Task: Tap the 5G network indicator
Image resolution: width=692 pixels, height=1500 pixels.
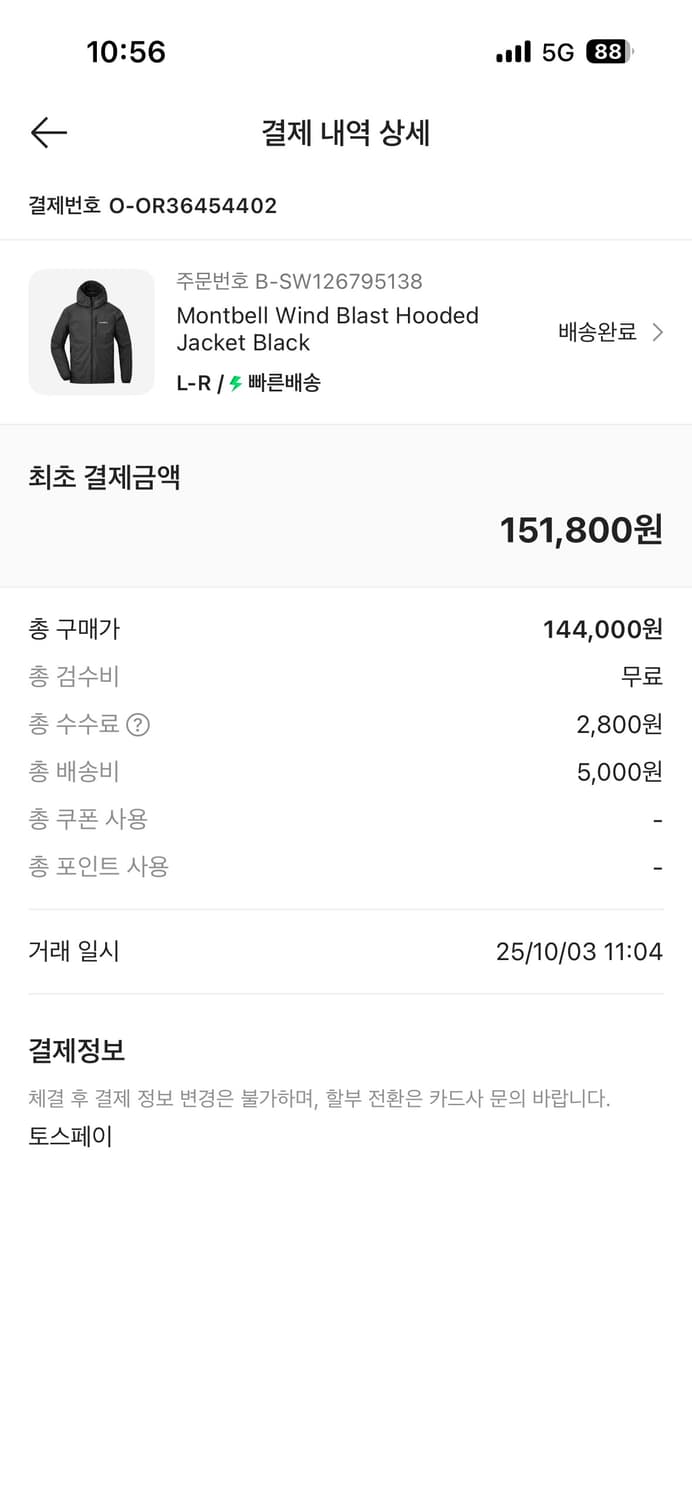Action: pyautogui.click(x=557, y=52)
